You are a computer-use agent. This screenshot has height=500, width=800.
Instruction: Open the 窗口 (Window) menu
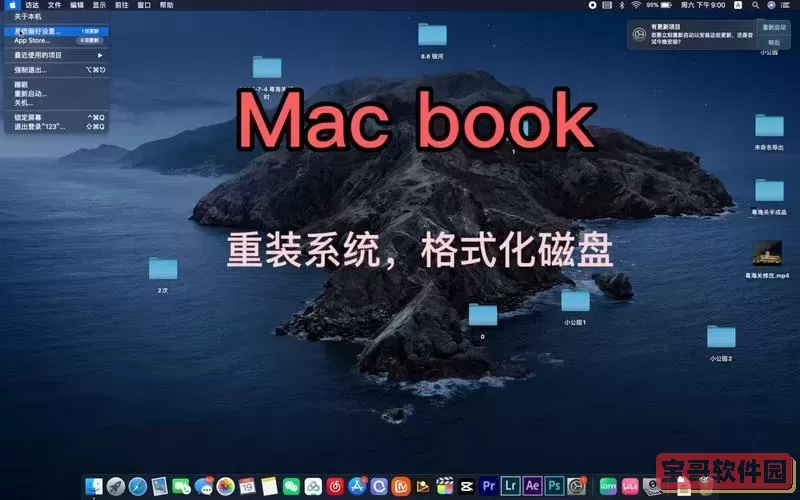(x=144, y=5)
